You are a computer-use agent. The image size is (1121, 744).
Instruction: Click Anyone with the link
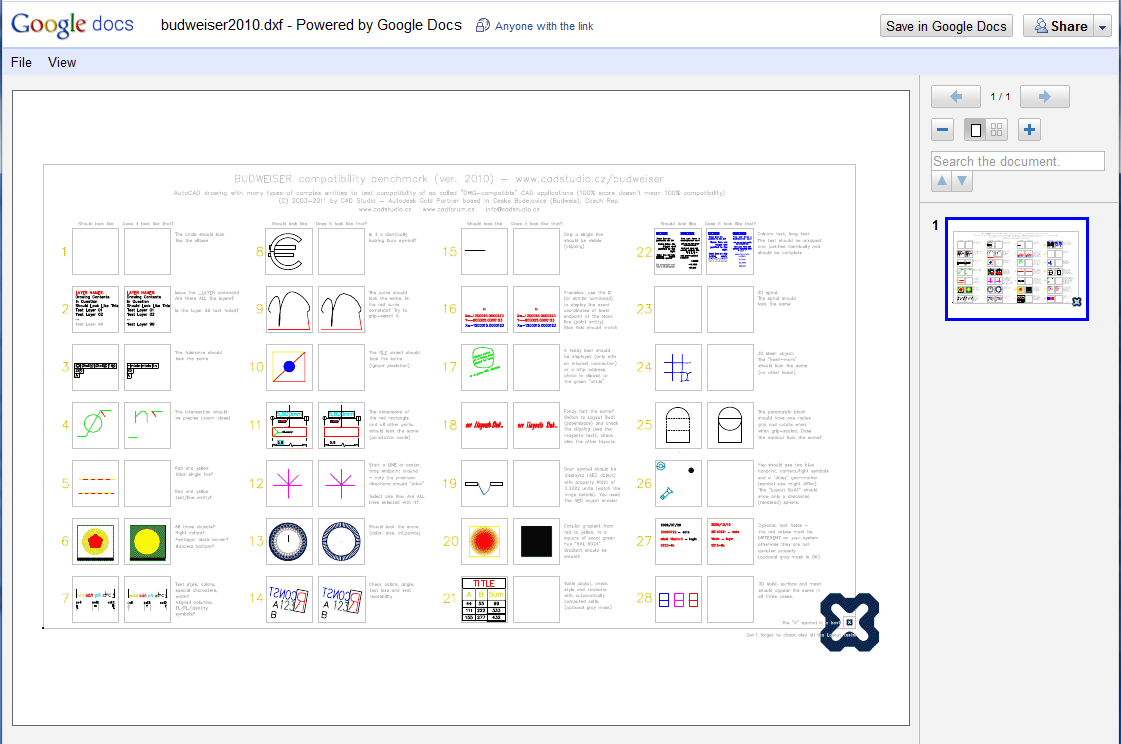(x=544, y=26)
